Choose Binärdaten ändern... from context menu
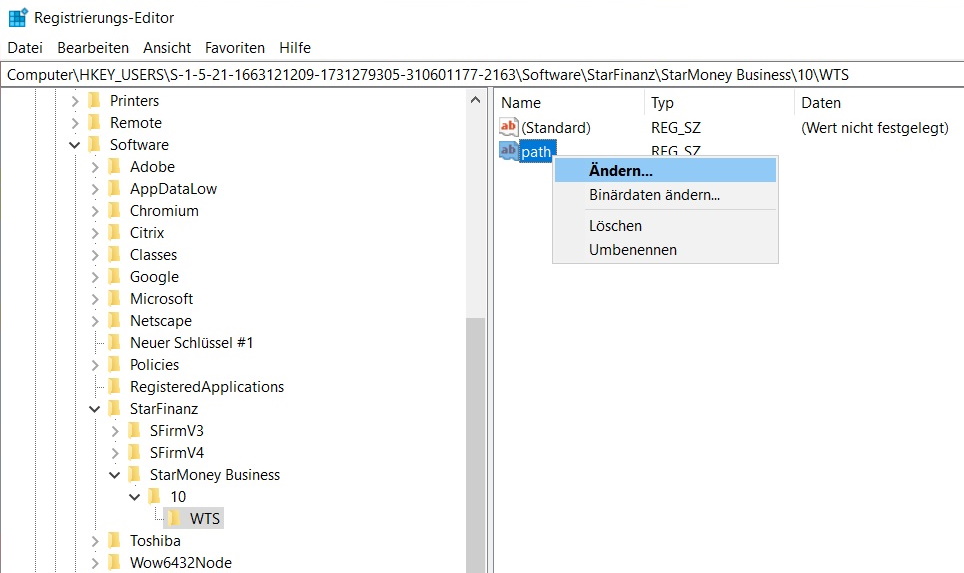This screenshot has height=573, width=964. (665, 195)
